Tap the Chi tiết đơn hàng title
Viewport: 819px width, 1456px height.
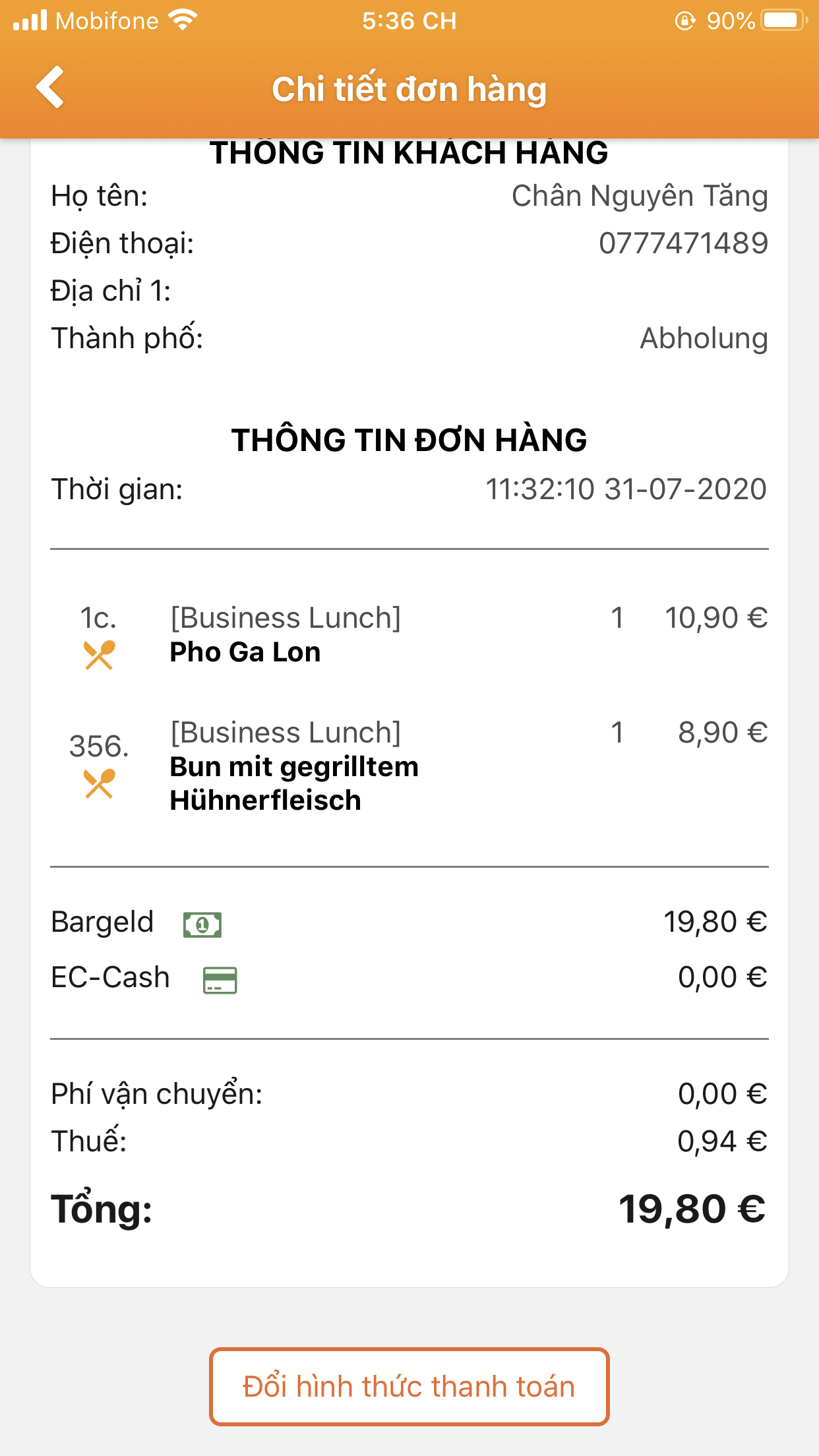[x=409, y=89]
